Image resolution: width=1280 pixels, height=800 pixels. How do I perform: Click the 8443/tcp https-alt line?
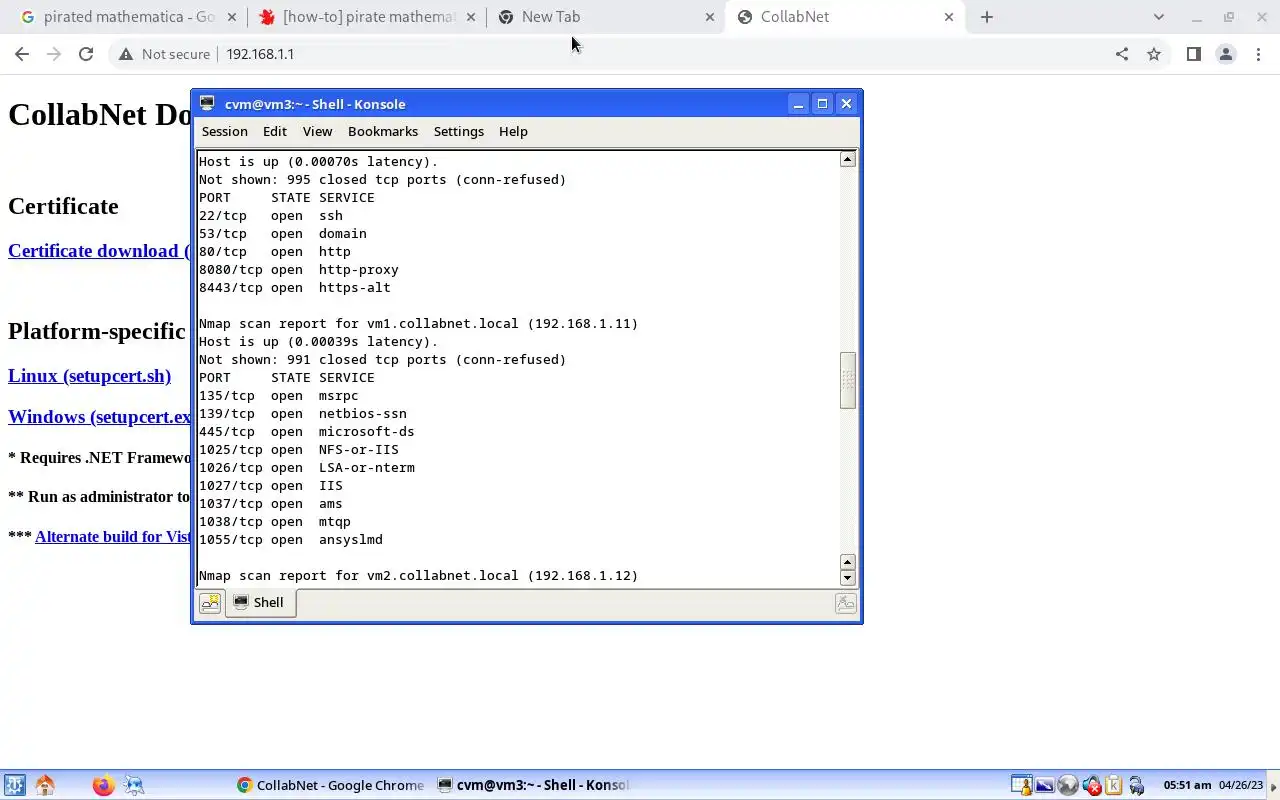[294, 288]
